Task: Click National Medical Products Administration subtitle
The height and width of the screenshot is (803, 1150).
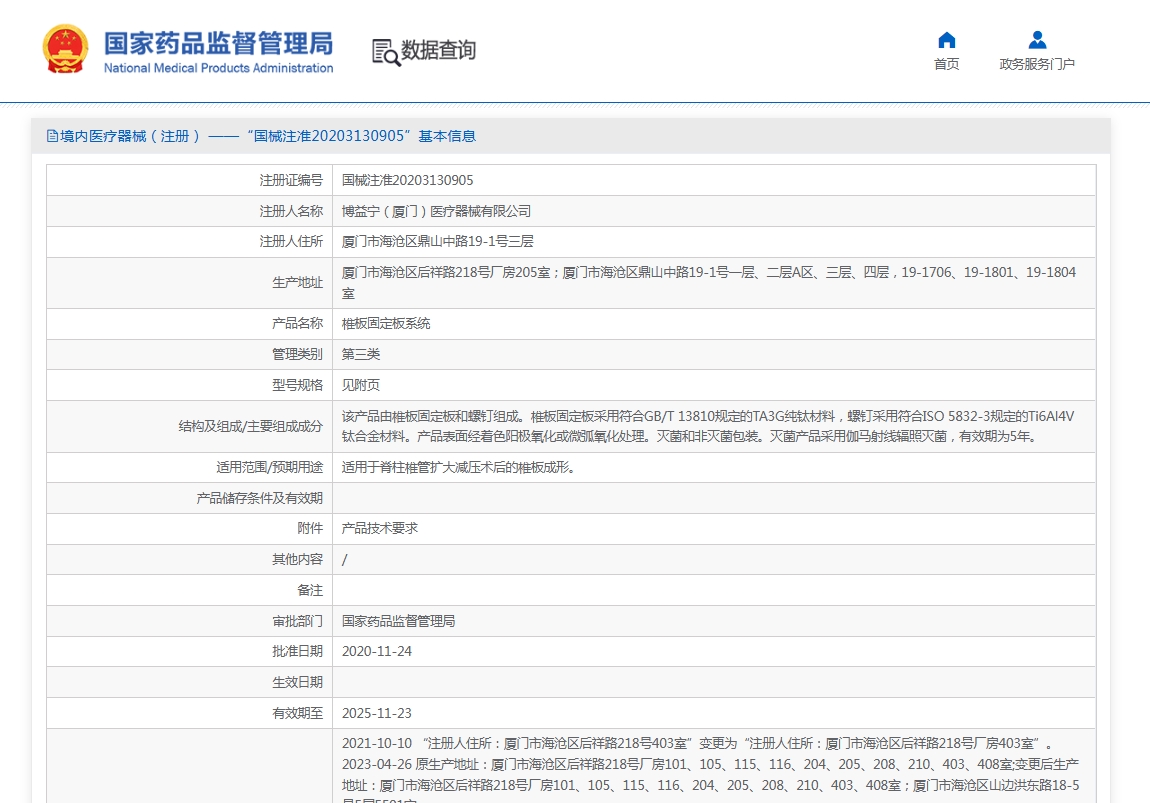Action: (219, 68)
